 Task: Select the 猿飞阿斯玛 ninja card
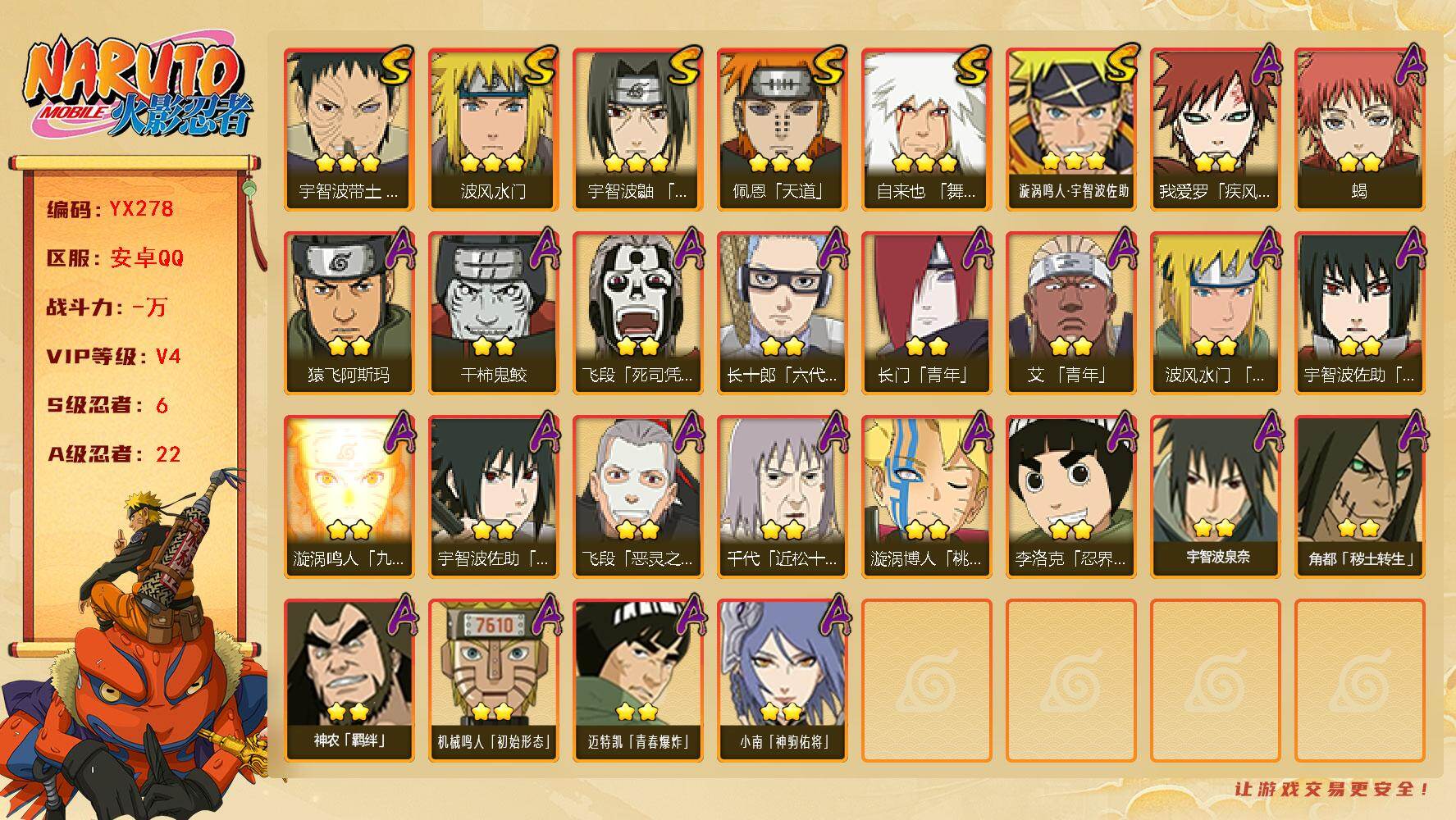pyautogui.click(x=349, y=312)
